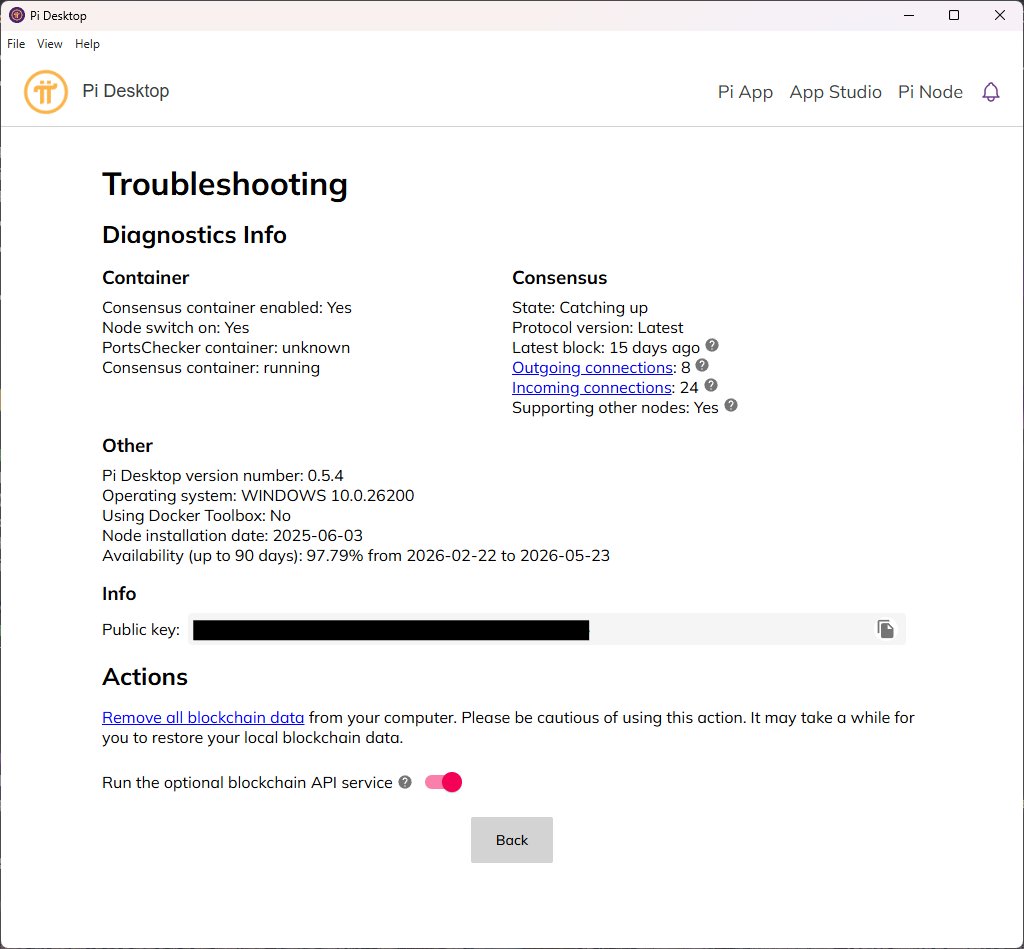
Task: Click the Pi Desktop orange logo icon
Action: click(46, 91)
